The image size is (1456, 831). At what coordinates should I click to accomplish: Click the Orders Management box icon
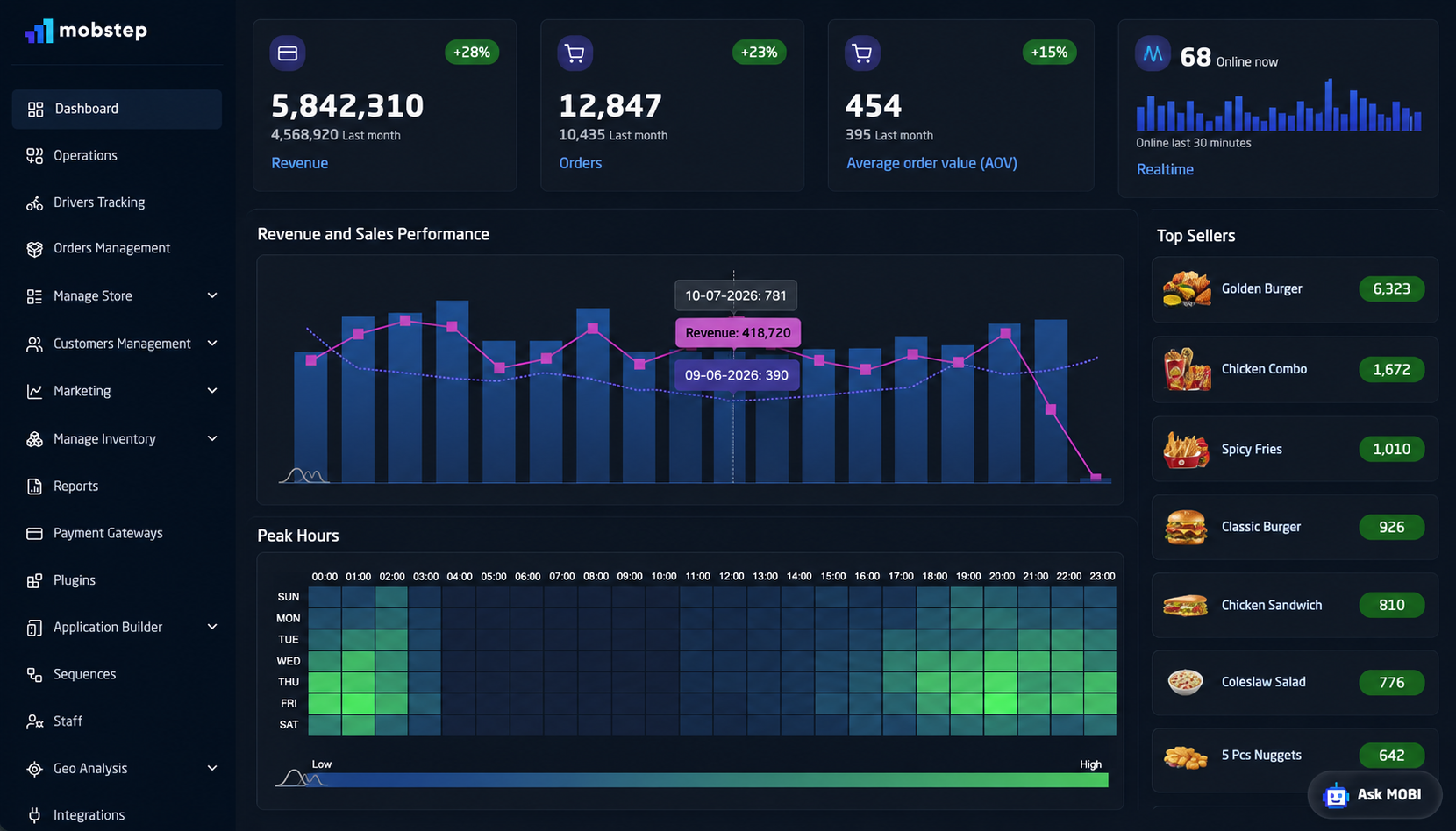coord(34,249)
